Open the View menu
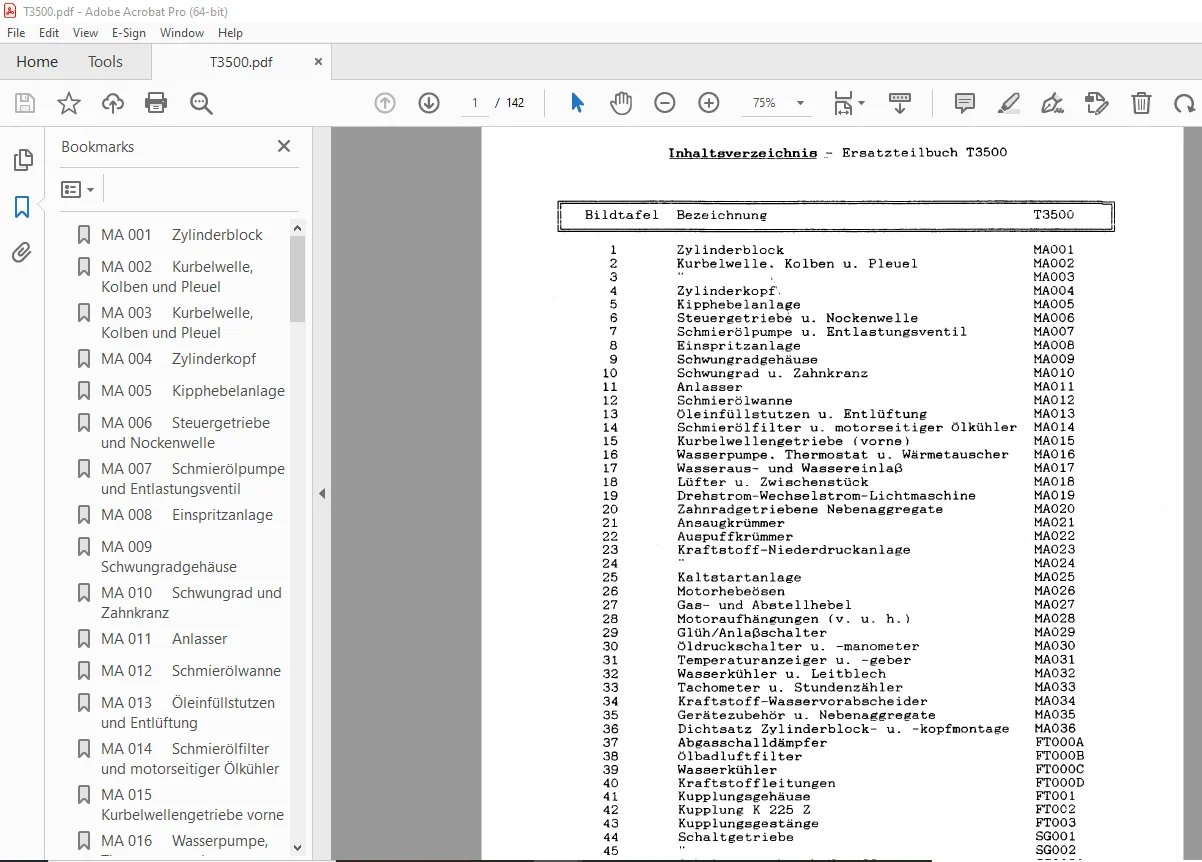 coord(86,33)
